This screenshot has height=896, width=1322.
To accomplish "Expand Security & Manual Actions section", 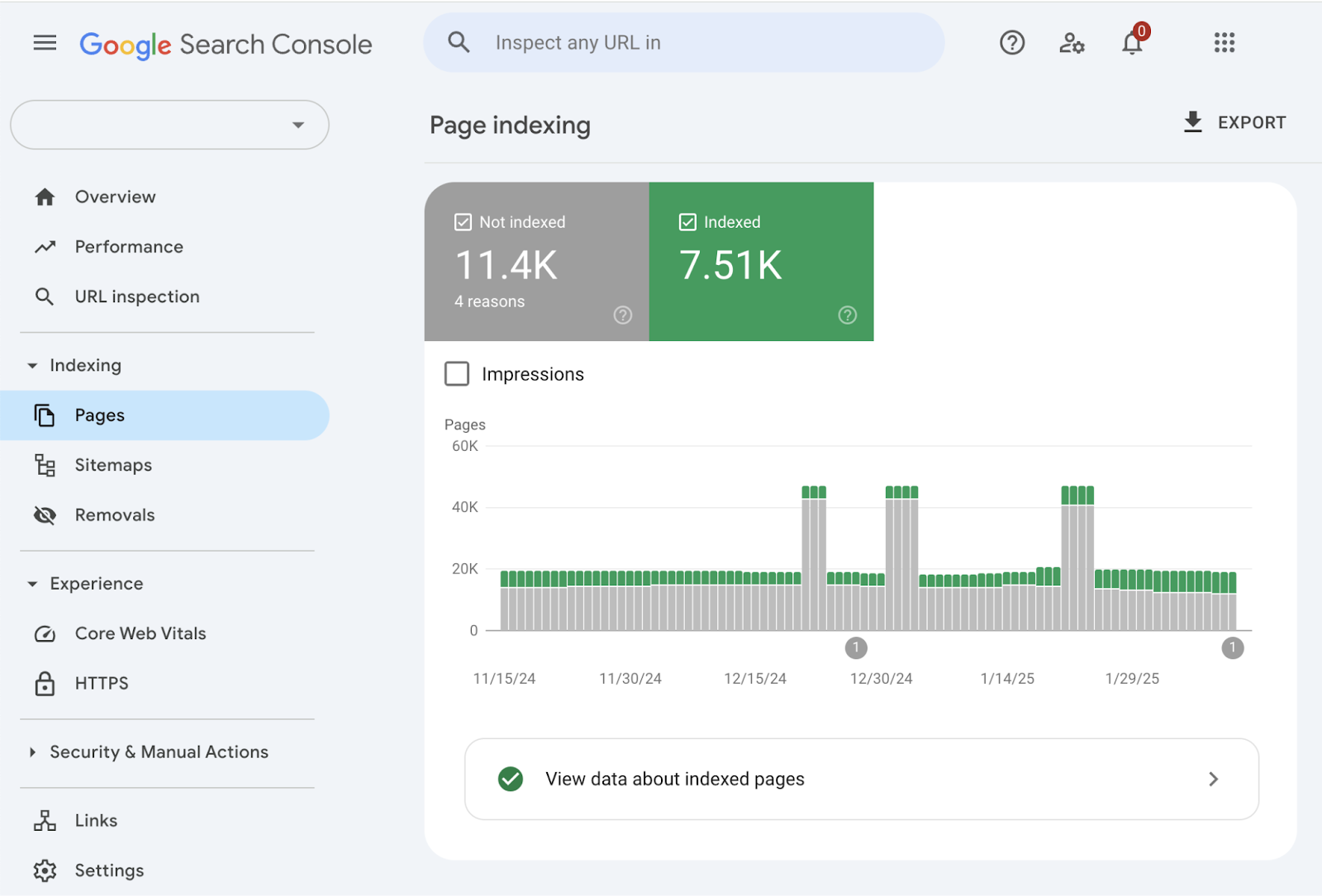I will 32,751.
